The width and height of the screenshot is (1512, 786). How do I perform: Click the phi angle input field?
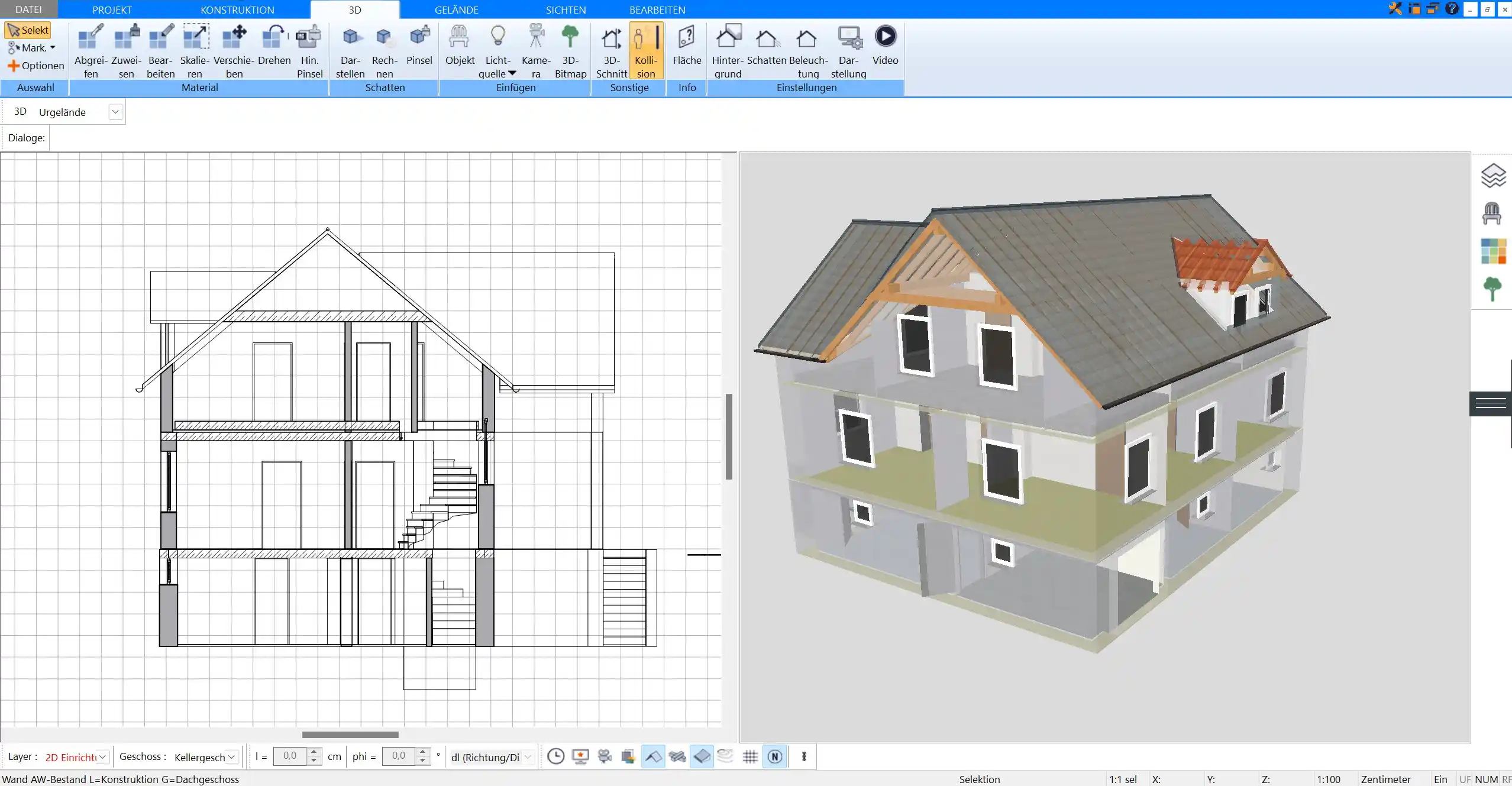coord(399,756)
